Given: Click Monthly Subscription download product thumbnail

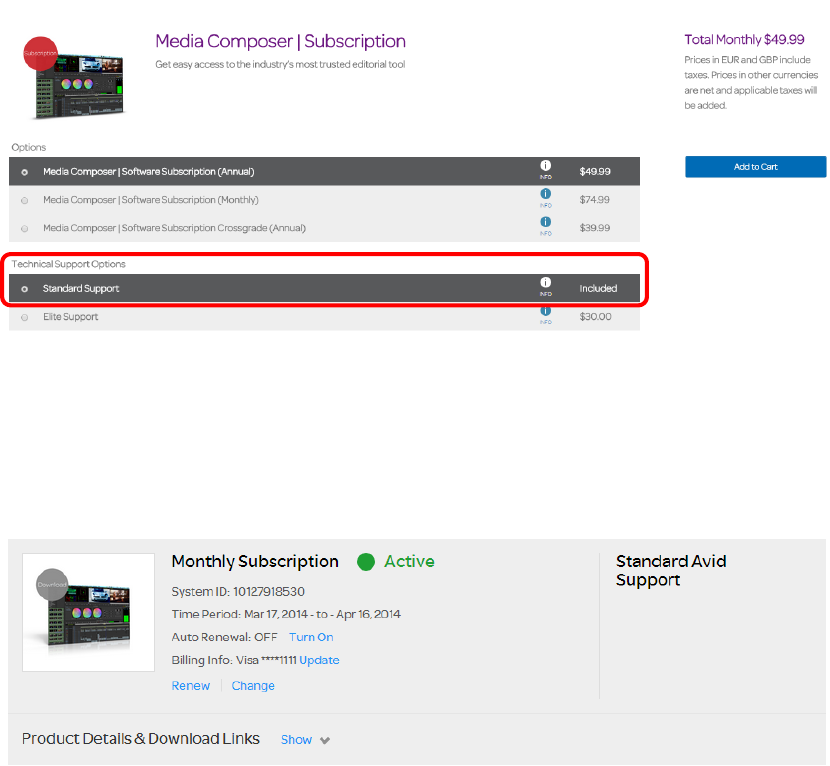Looking at the screenshot, I should [88, 612].
